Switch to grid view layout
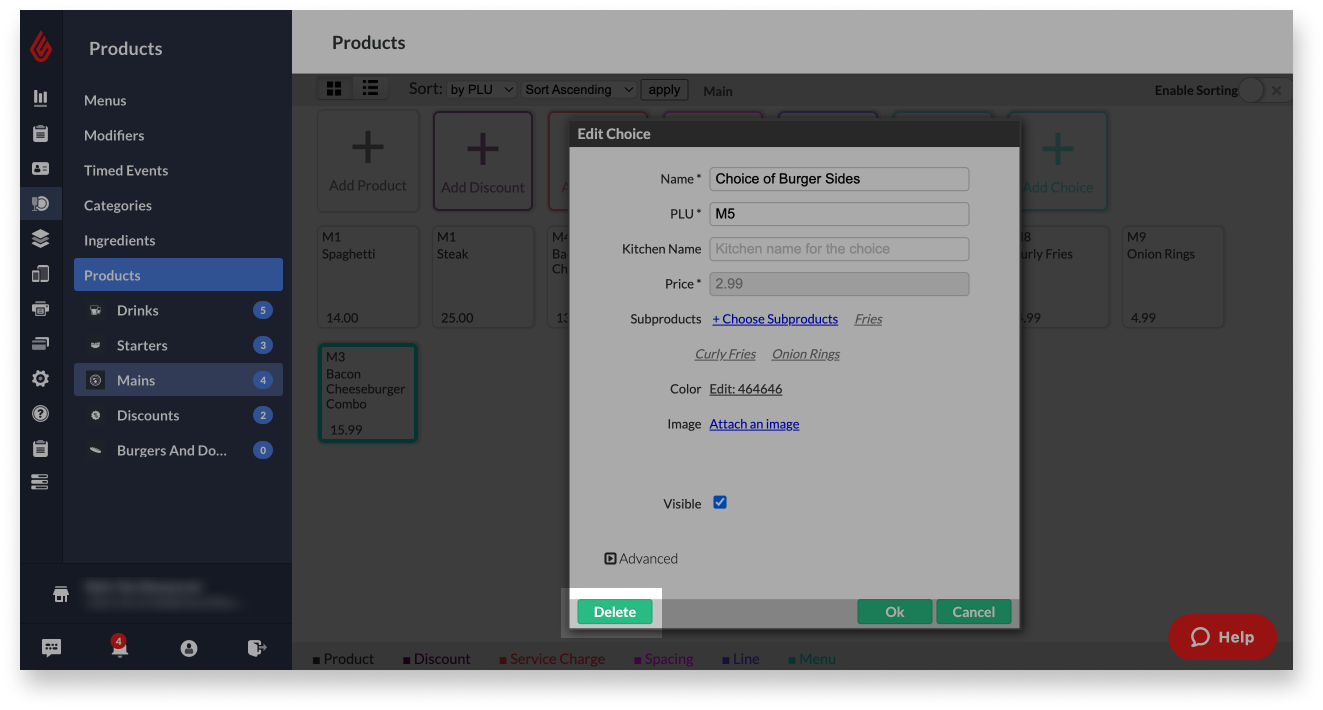Screen dimensions: 1323x710 [x=334, y=89]
